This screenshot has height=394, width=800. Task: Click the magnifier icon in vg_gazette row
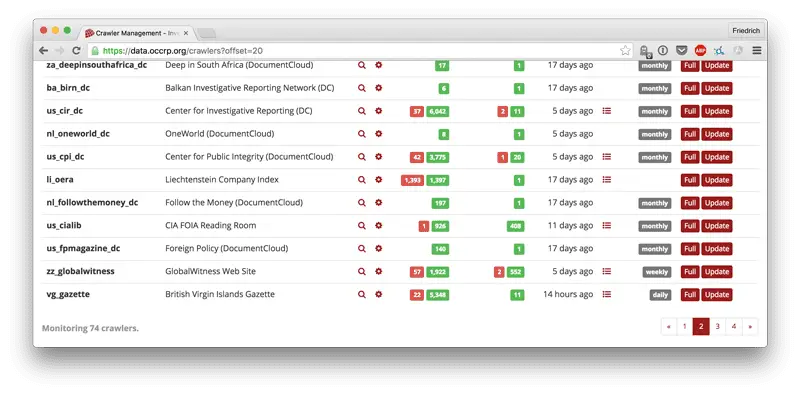coord(362,294)
